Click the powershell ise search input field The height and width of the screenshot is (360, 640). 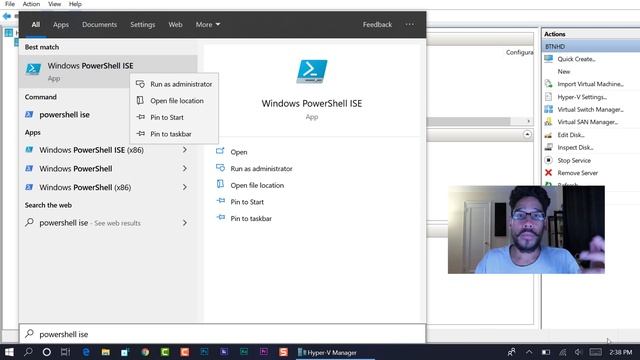tap(222, 334)
